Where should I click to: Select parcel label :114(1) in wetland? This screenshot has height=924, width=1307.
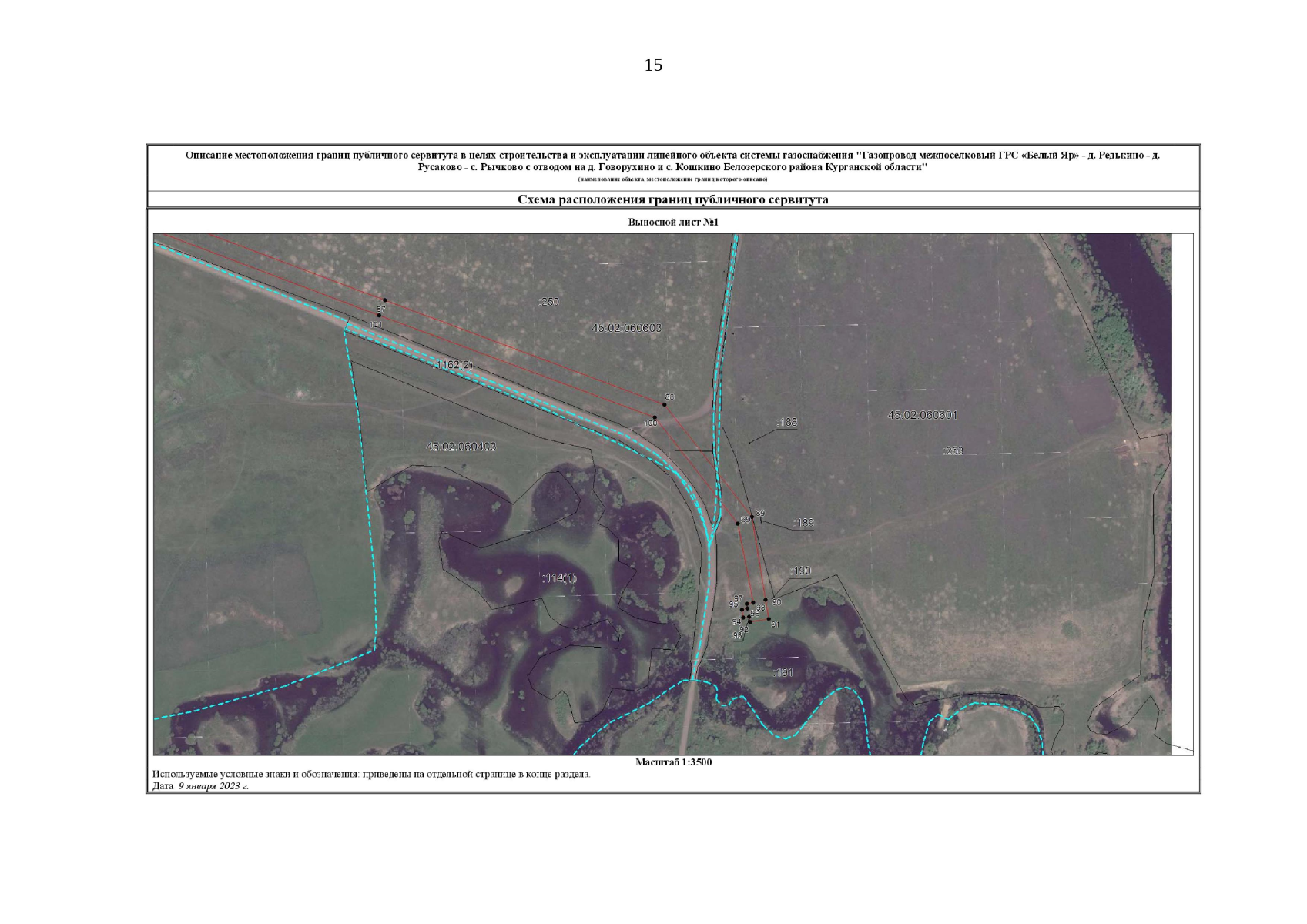[558, 577]
